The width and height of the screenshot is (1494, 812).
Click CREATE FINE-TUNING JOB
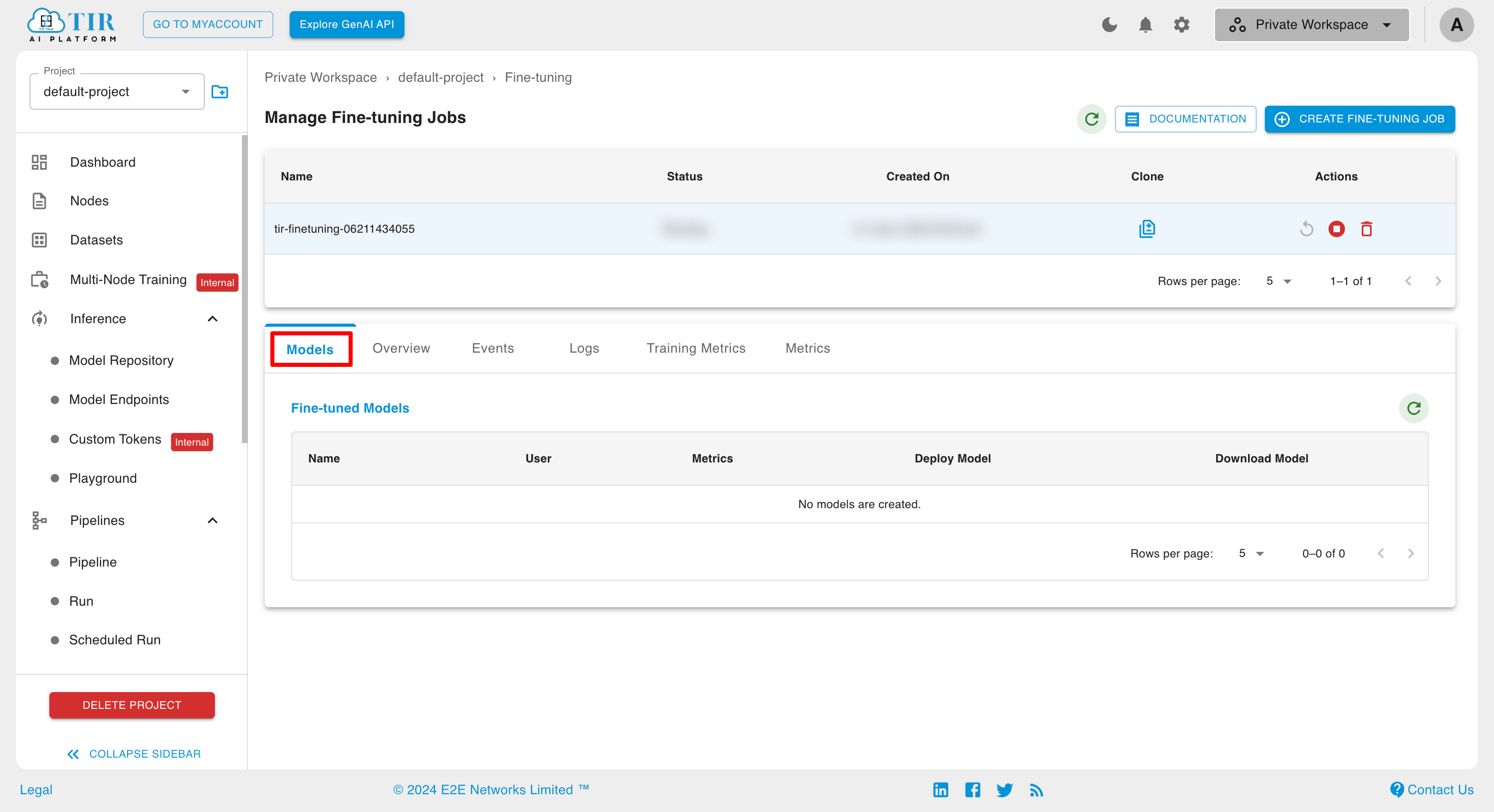pyautogui.click(x=1359, y=119)
